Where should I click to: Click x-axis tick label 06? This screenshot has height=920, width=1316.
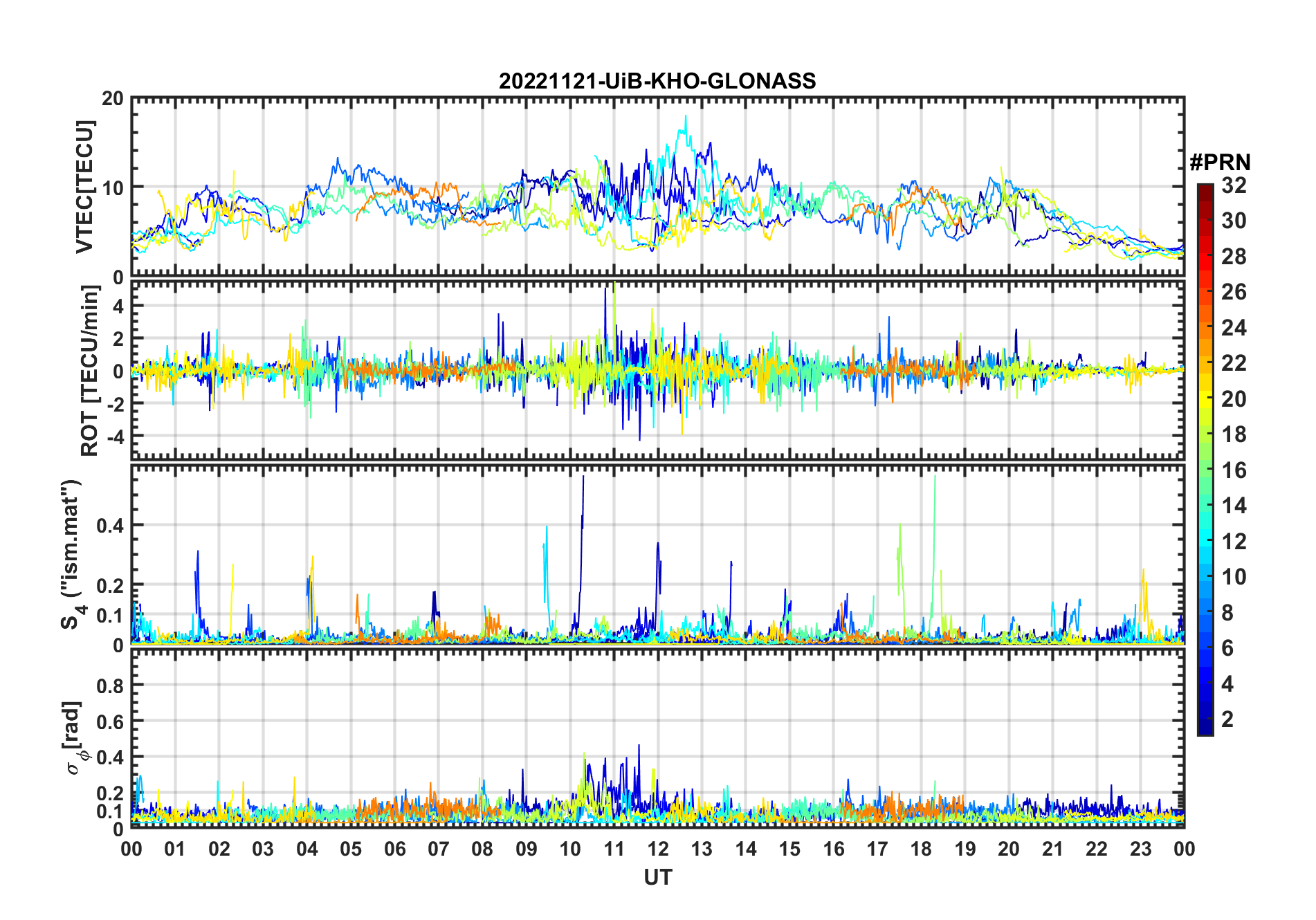tap(395, 849)
